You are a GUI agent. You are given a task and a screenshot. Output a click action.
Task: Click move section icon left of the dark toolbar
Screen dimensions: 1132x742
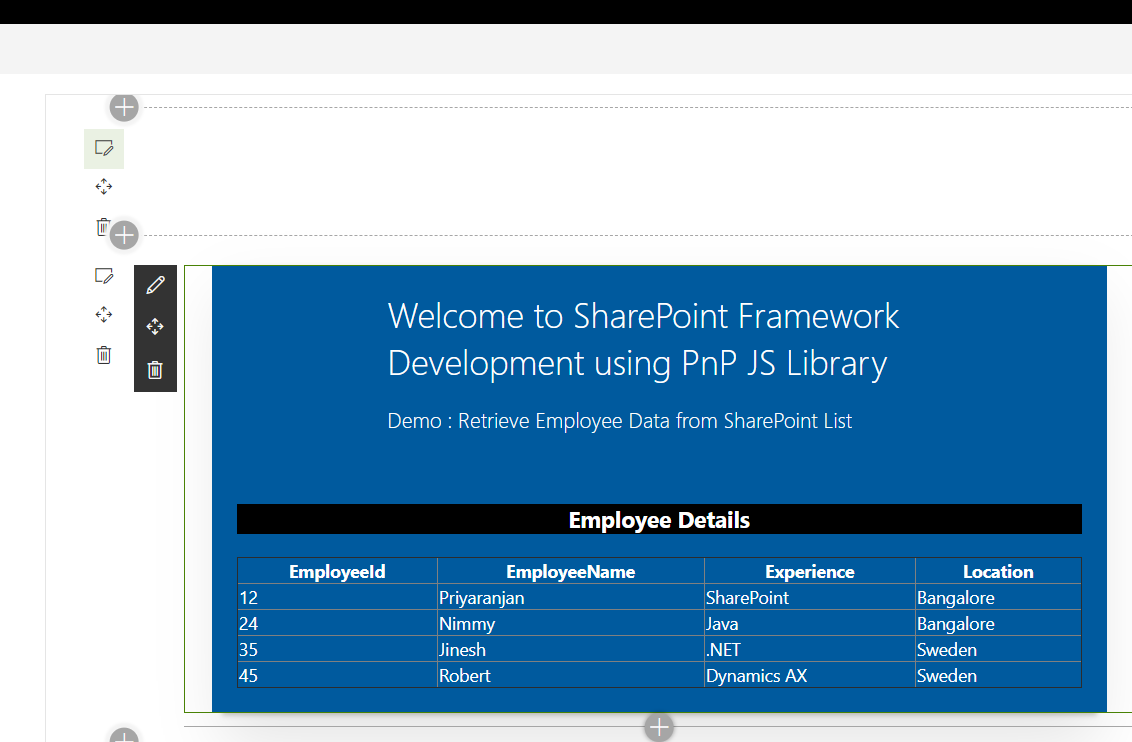tap(104, 315)
